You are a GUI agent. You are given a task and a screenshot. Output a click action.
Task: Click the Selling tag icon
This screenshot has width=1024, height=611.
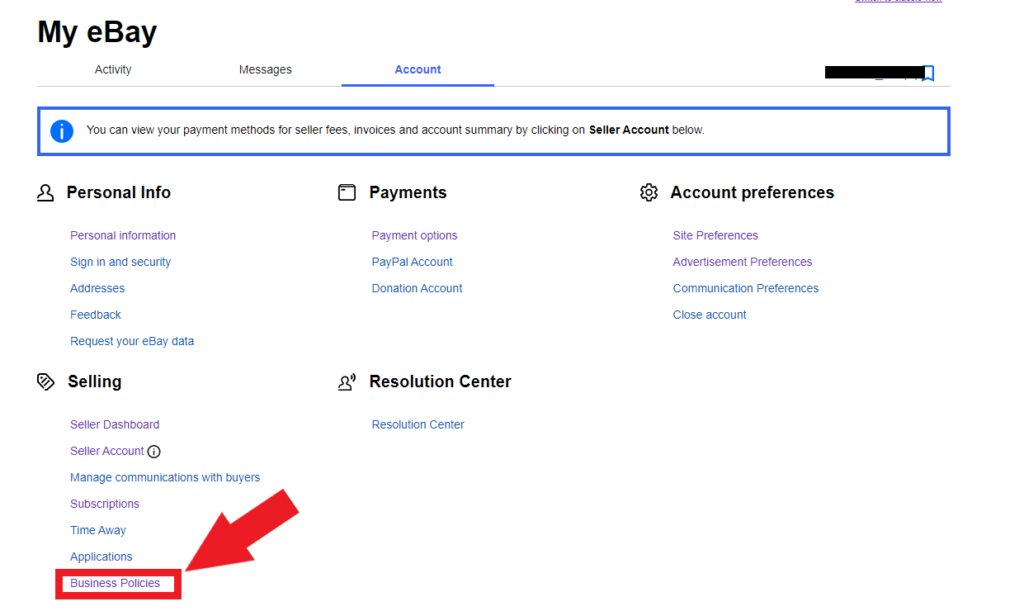tap(46, 382)
